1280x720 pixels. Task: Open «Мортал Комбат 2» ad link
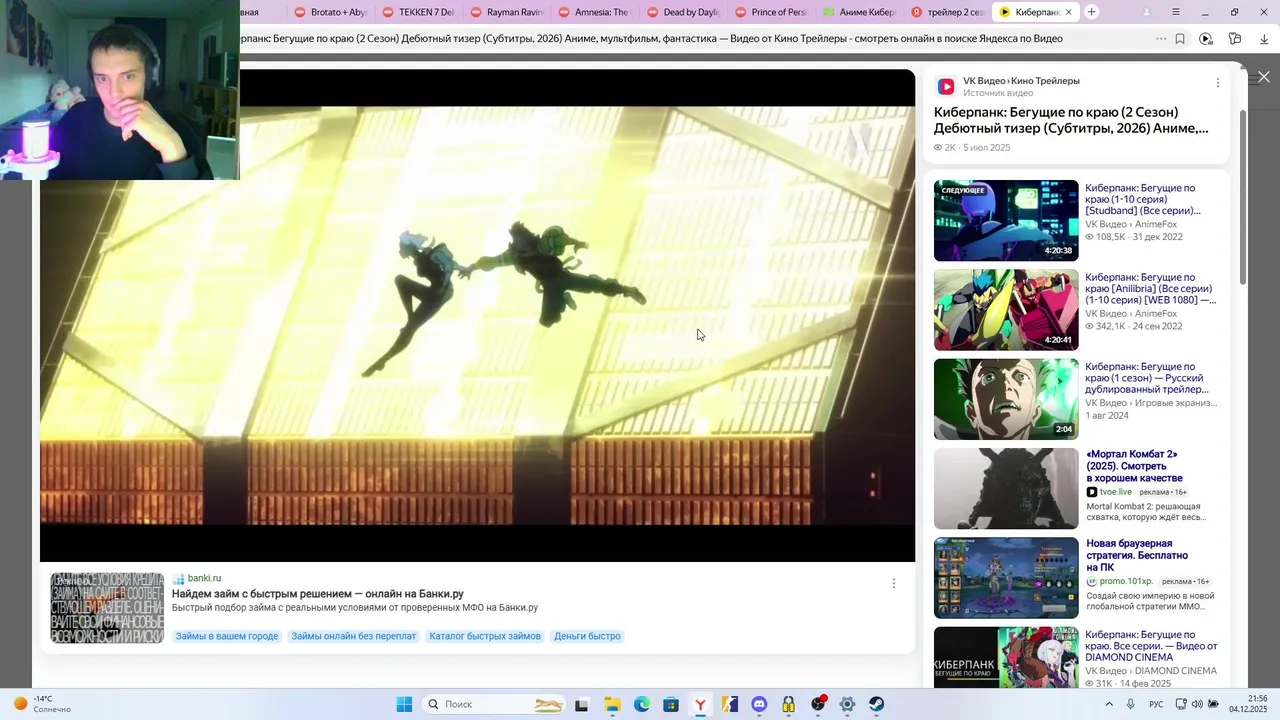[x=1134, y=466]
